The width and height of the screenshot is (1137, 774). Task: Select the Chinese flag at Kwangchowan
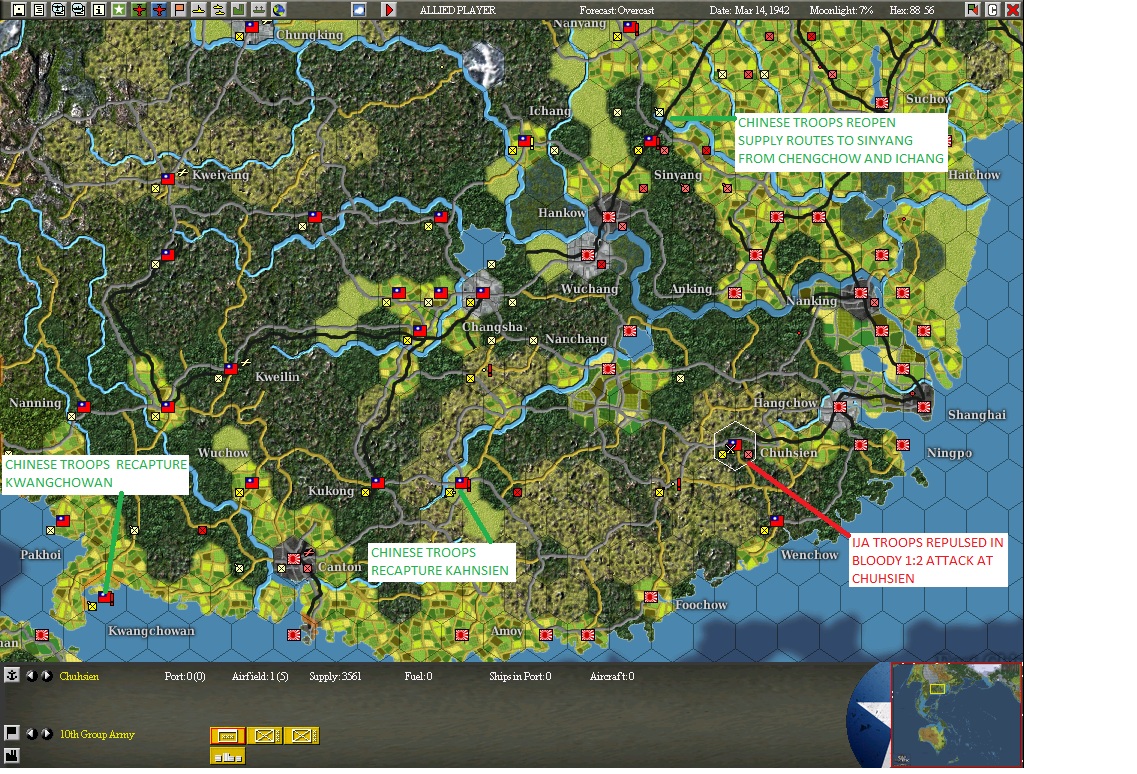105,597
